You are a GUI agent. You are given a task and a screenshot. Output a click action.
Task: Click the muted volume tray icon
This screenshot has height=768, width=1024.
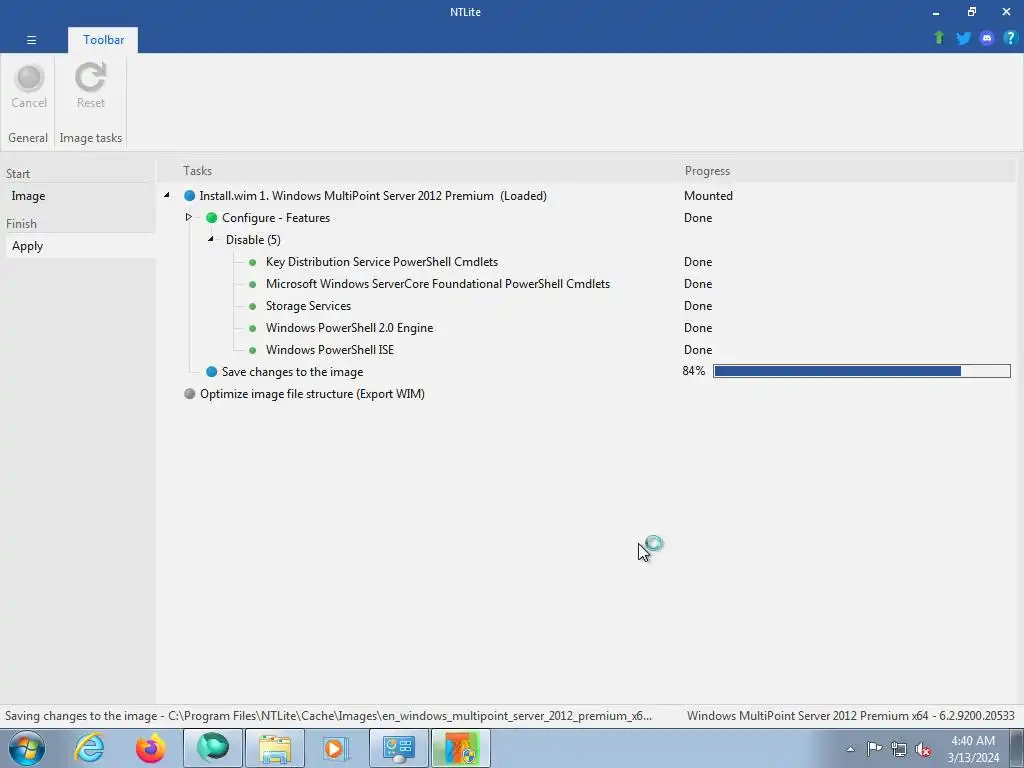coord(923,749)
